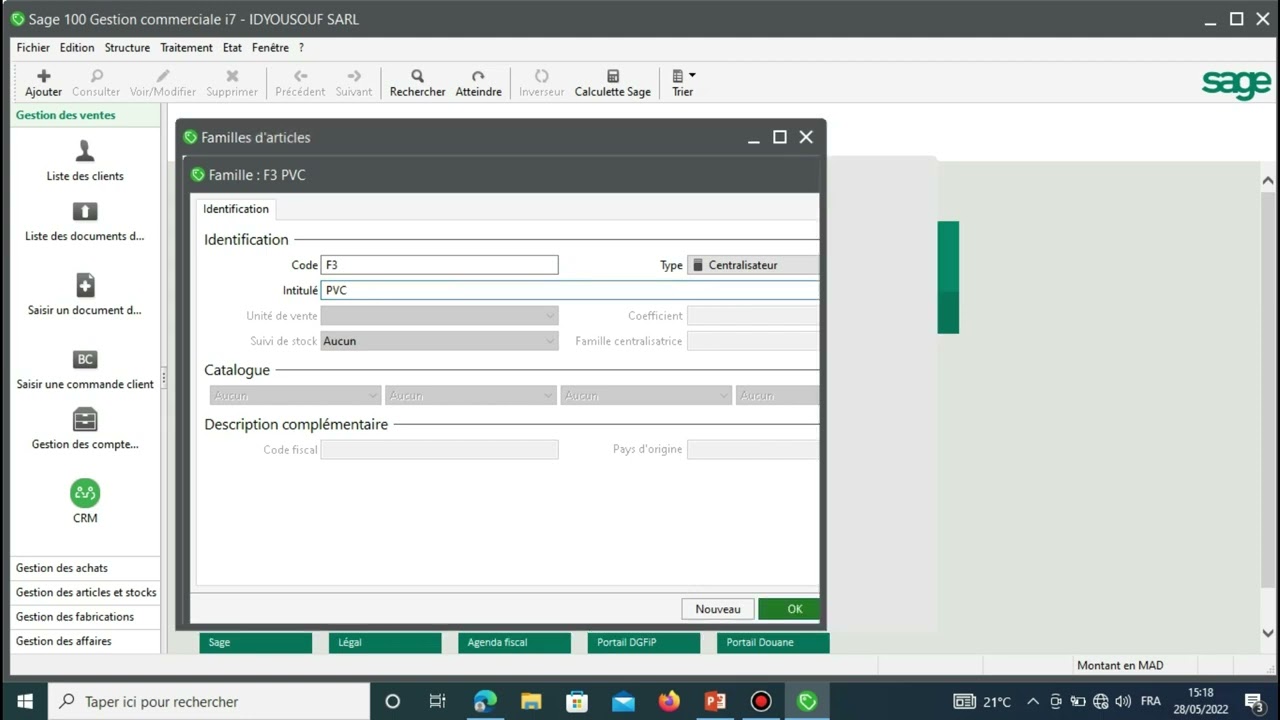Click the Portail DGFiP link button
The width and height of the screenshot is (1280, 720).
pos(643,642)
